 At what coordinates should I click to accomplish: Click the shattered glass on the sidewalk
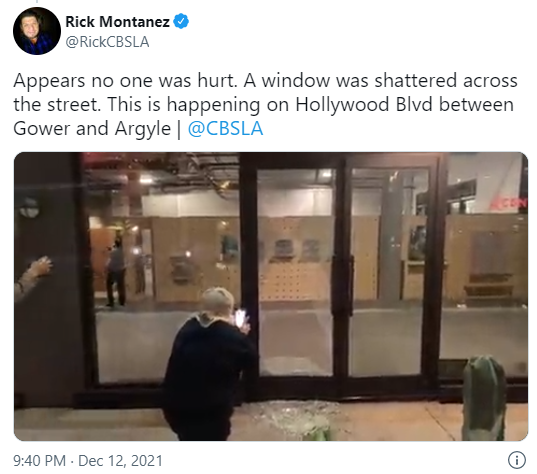[x=295, y=420]
